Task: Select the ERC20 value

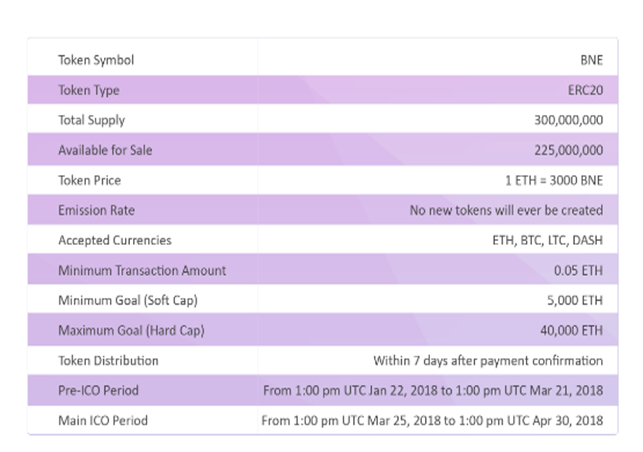Action: tap(585, 90)
